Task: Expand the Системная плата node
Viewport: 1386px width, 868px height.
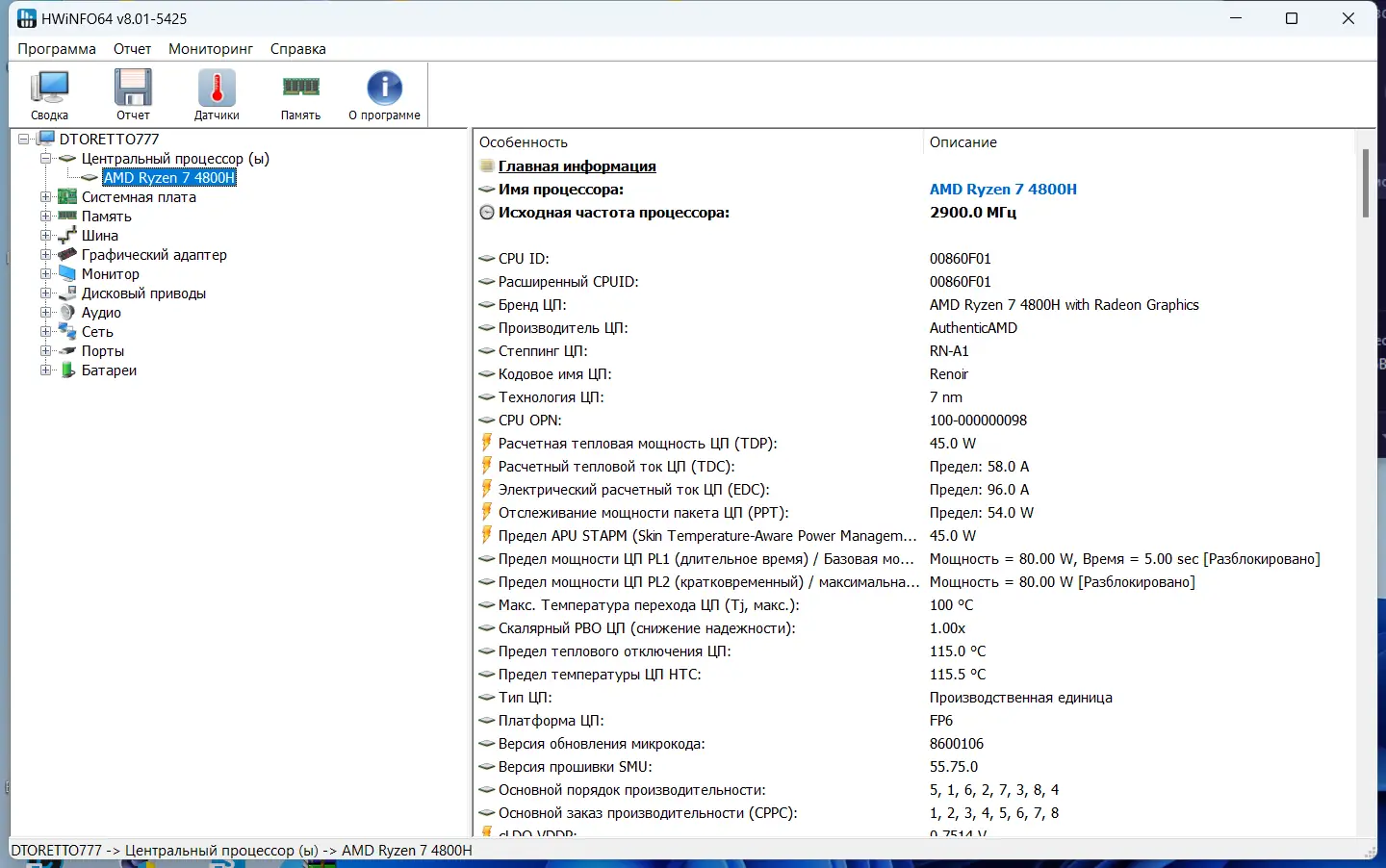Action: point(45,196)
